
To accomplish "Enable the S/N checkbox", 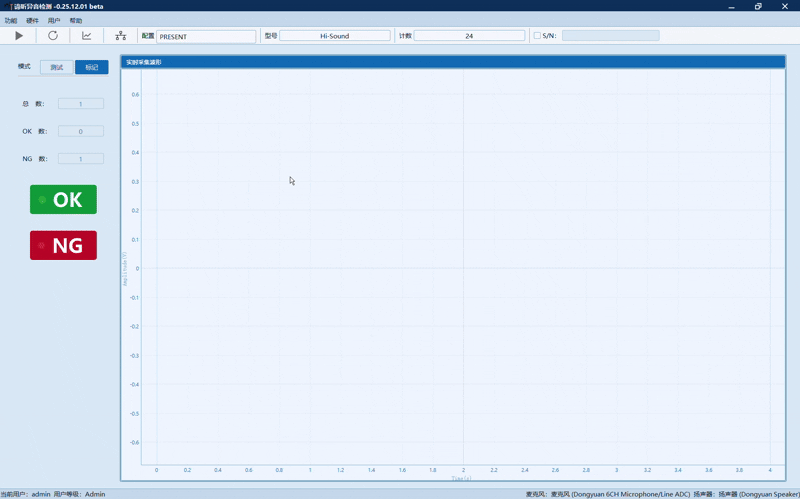I will click(537, 36).
